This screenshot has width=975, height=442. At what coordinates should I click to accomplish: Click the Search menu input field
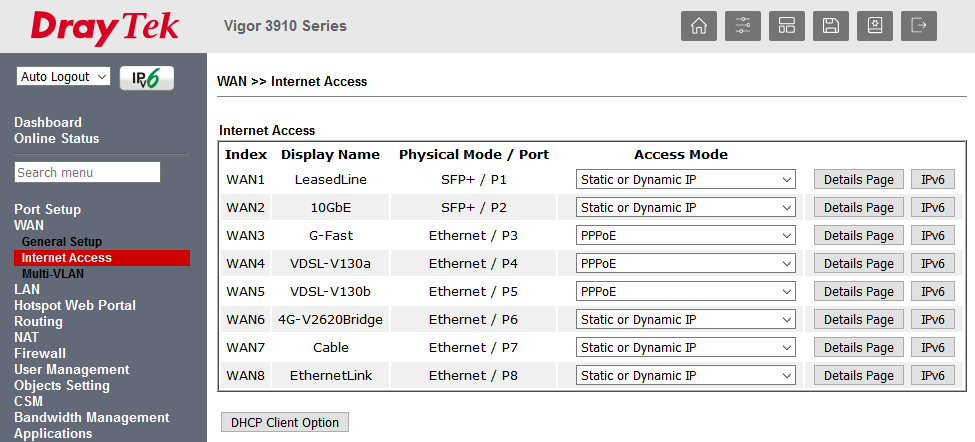pyautogui.click(x=87, y=173)
